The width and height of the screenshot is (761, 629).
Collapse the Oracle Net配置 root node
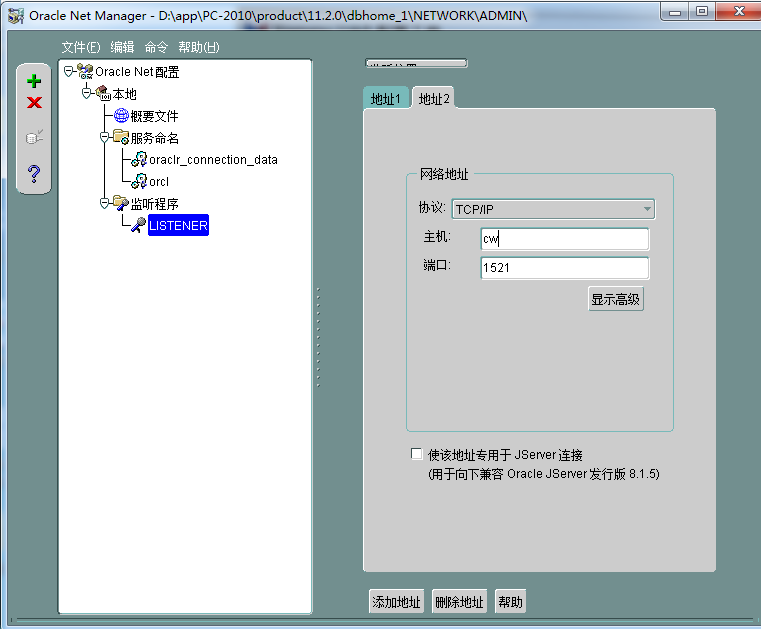click(68, 72)
